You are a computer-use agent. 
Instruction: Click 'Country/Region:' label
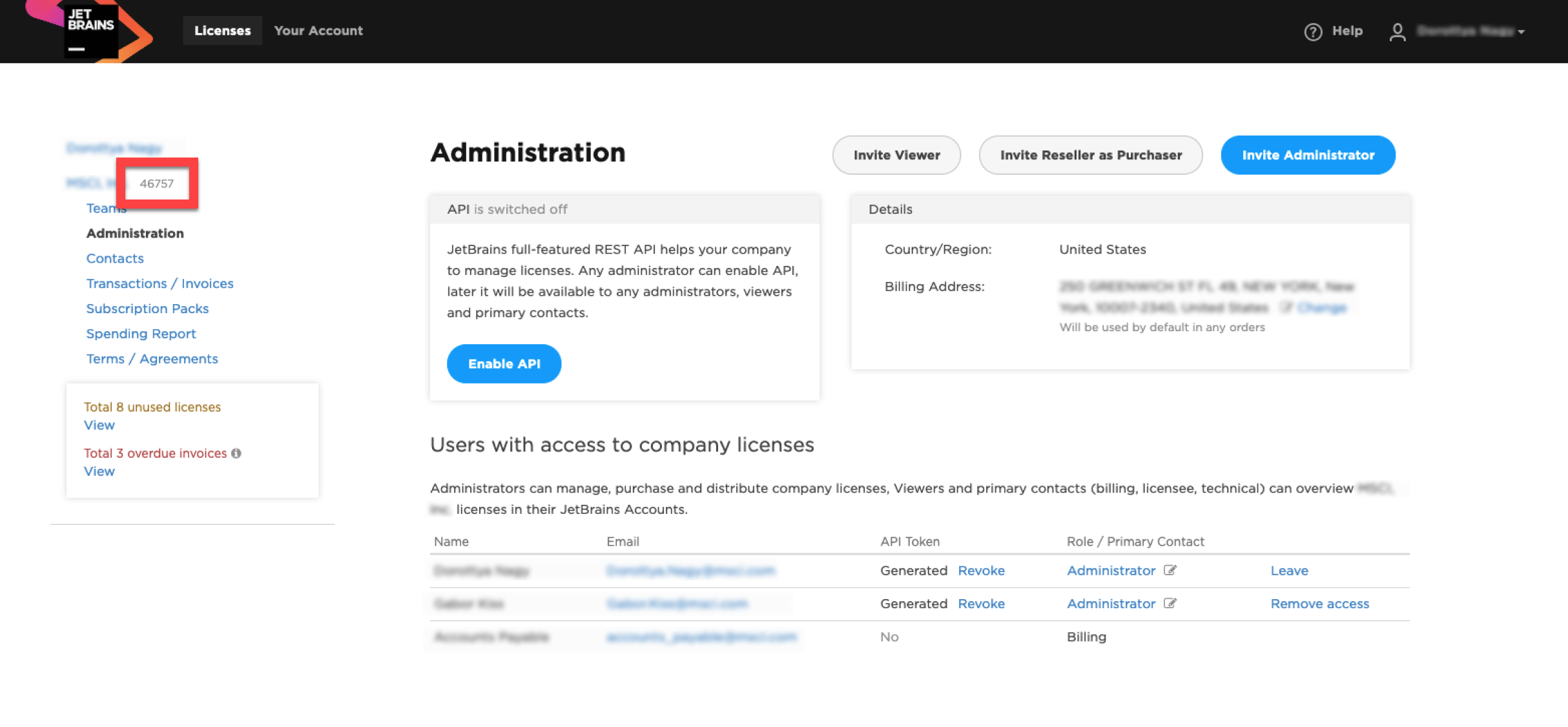(938, 249)
